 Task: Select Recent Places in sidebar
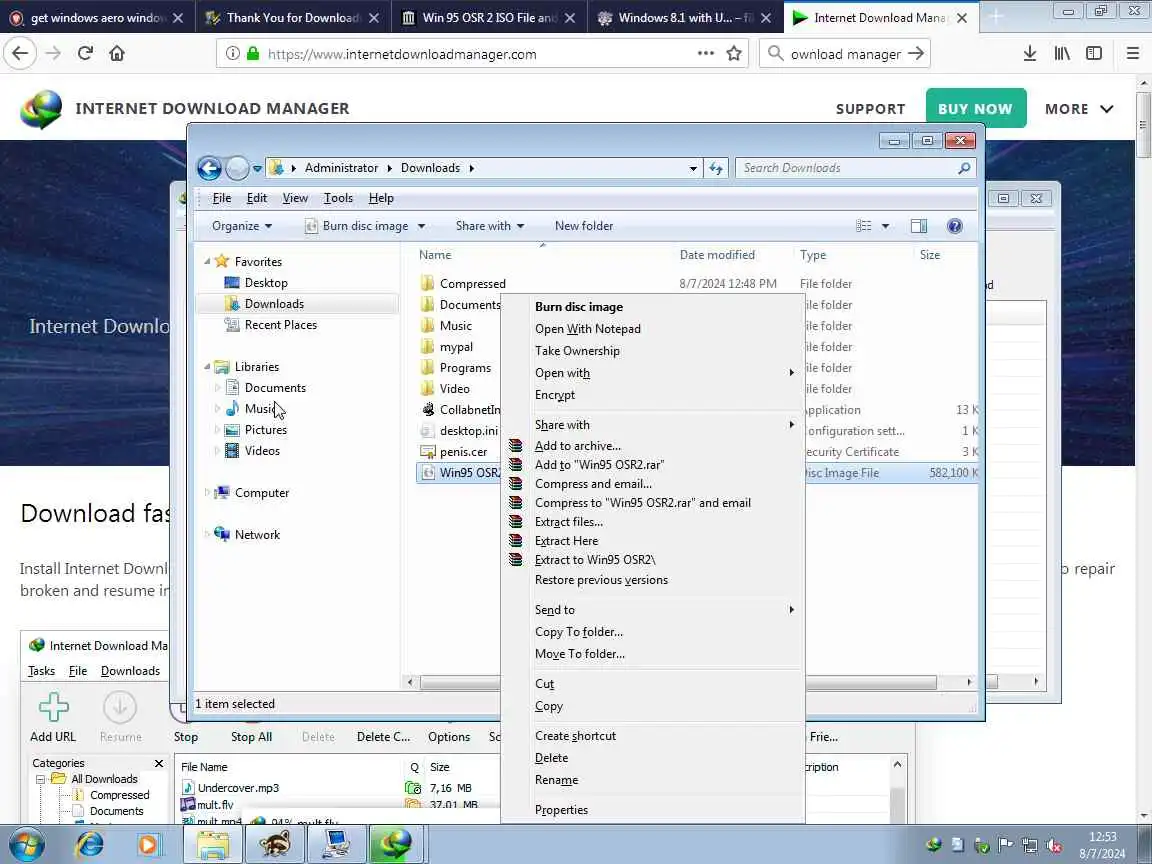point(281,325)
